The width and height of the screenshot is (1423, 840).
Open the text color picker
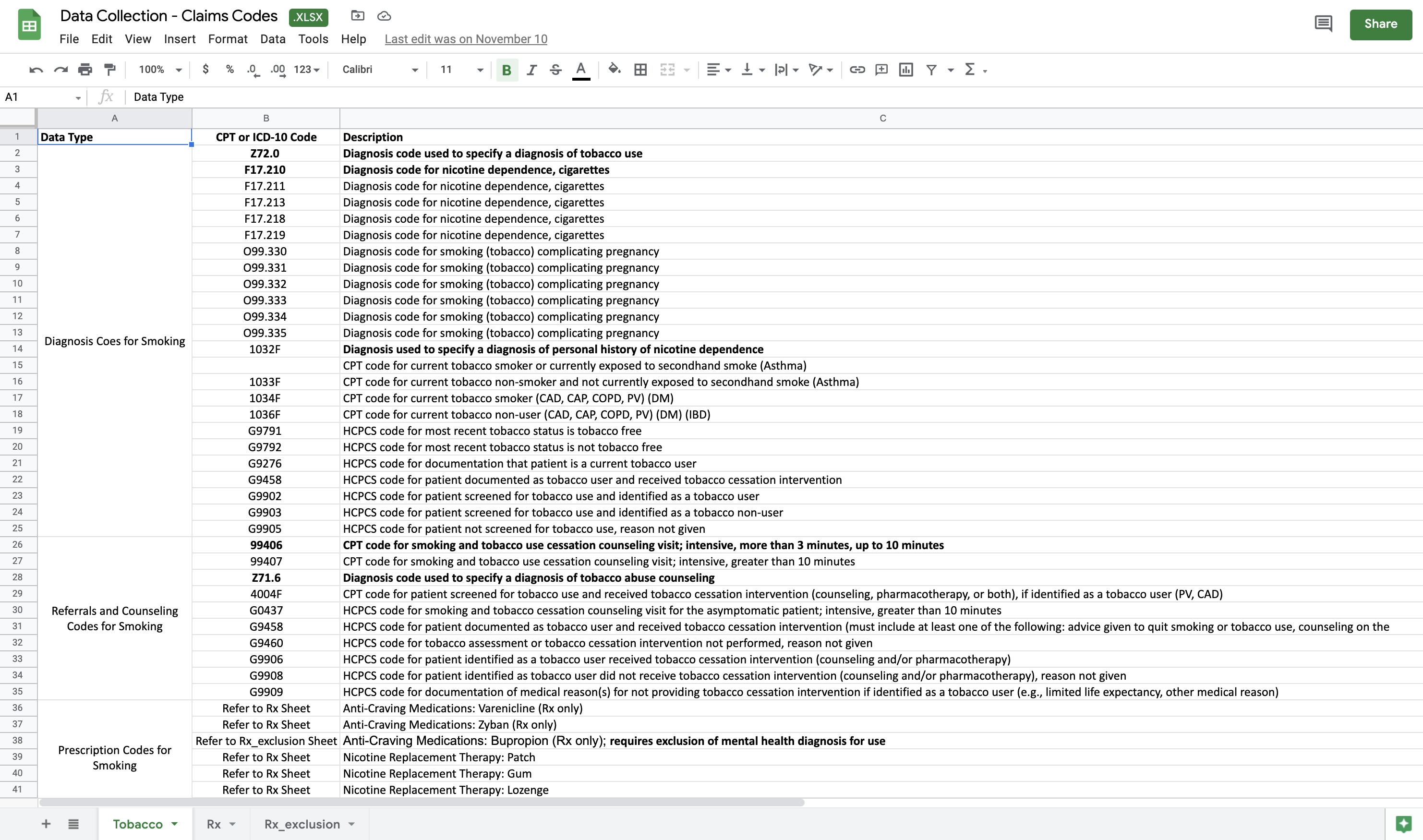[581, 70]
